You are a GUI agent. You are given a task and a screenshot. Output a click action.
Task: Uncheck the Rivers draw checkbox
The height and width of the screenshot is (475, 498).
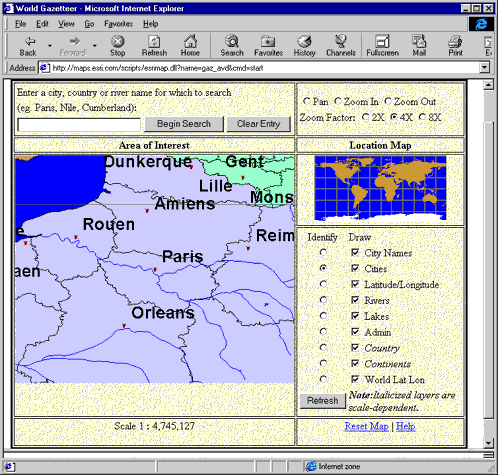pyautogui.click(x=355, y=300)
